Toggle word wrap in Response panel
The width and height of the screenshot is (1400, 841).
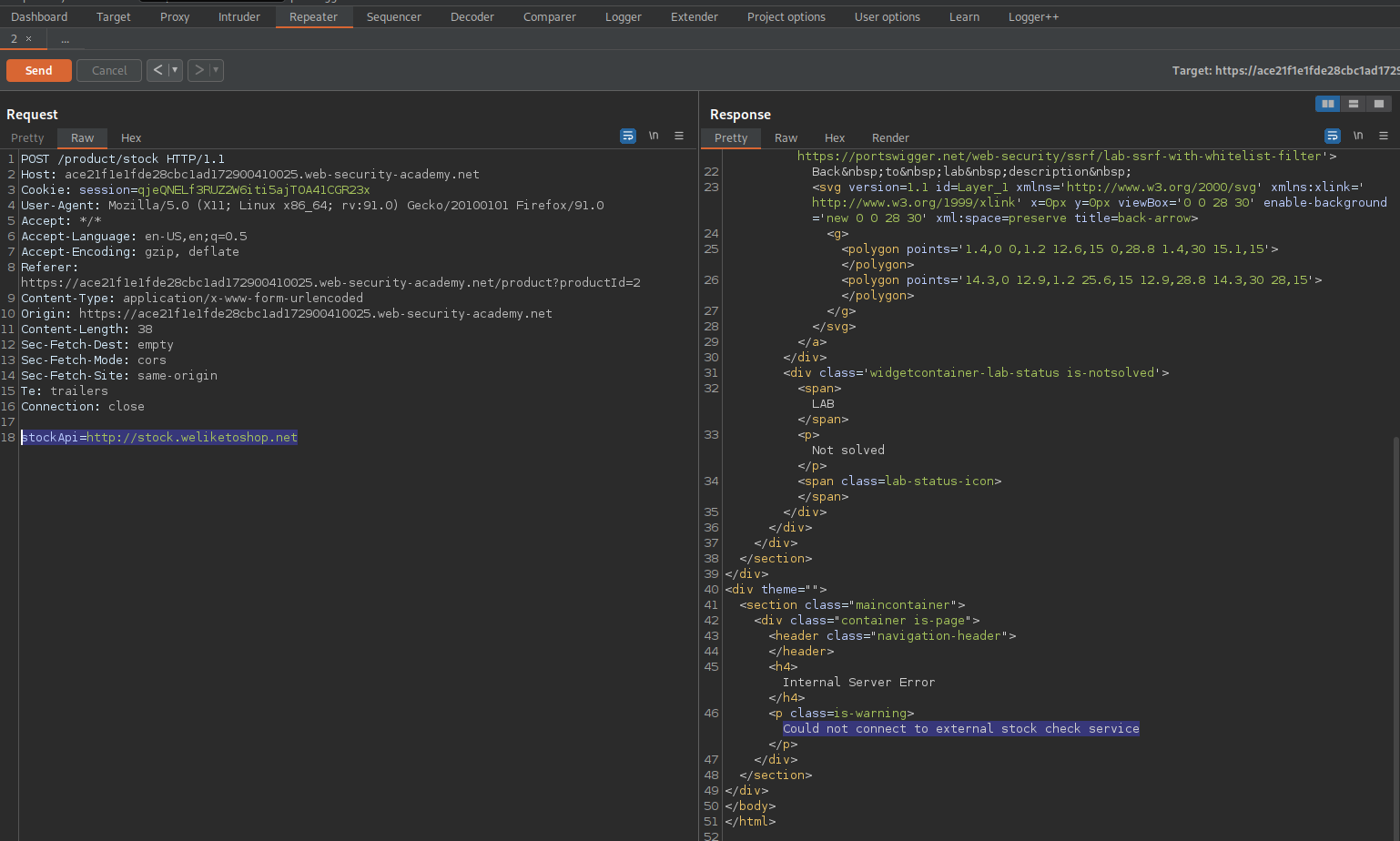point(1333,136)
